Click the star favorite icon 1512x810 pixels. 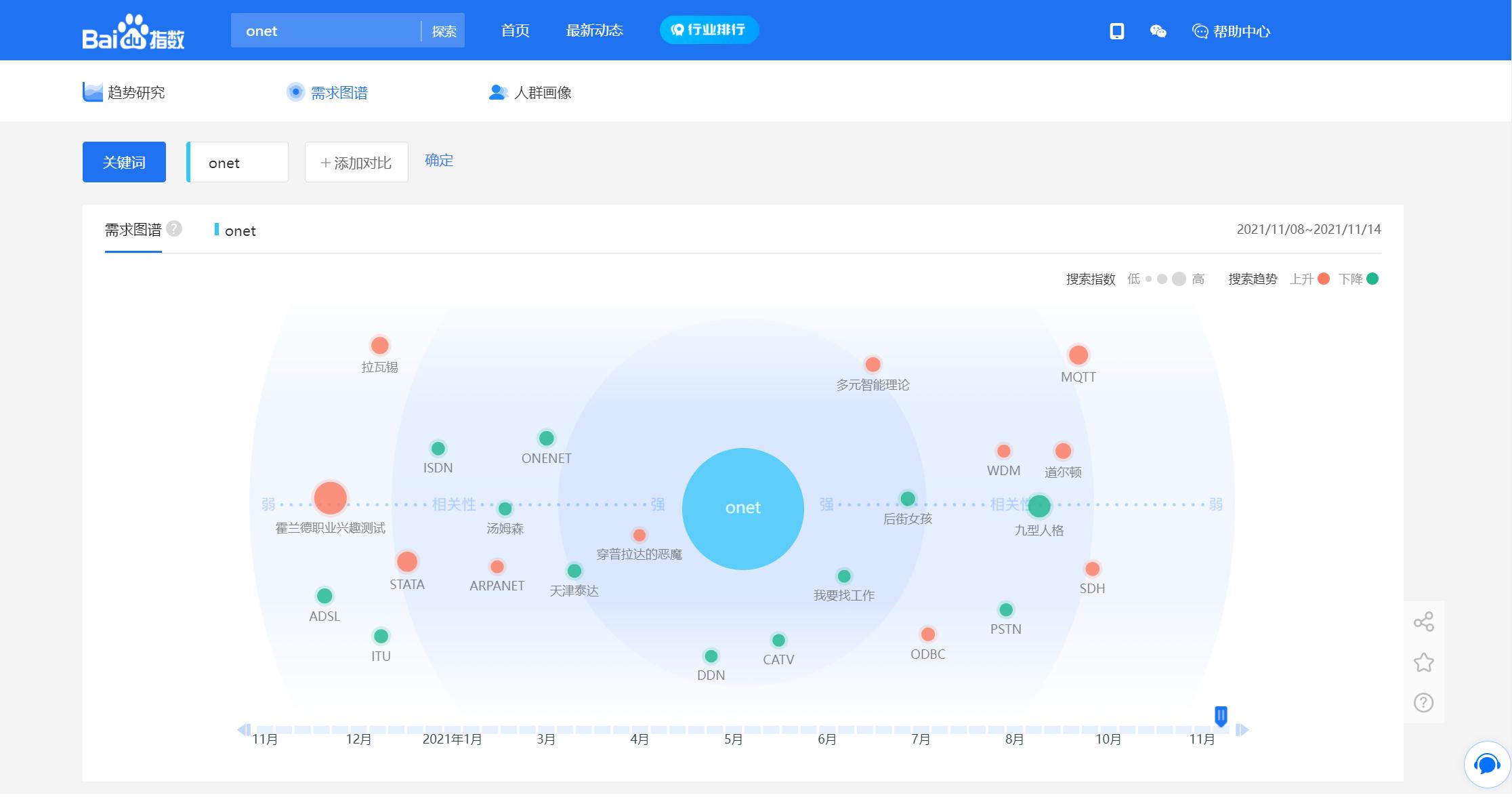coord(1424,662)
